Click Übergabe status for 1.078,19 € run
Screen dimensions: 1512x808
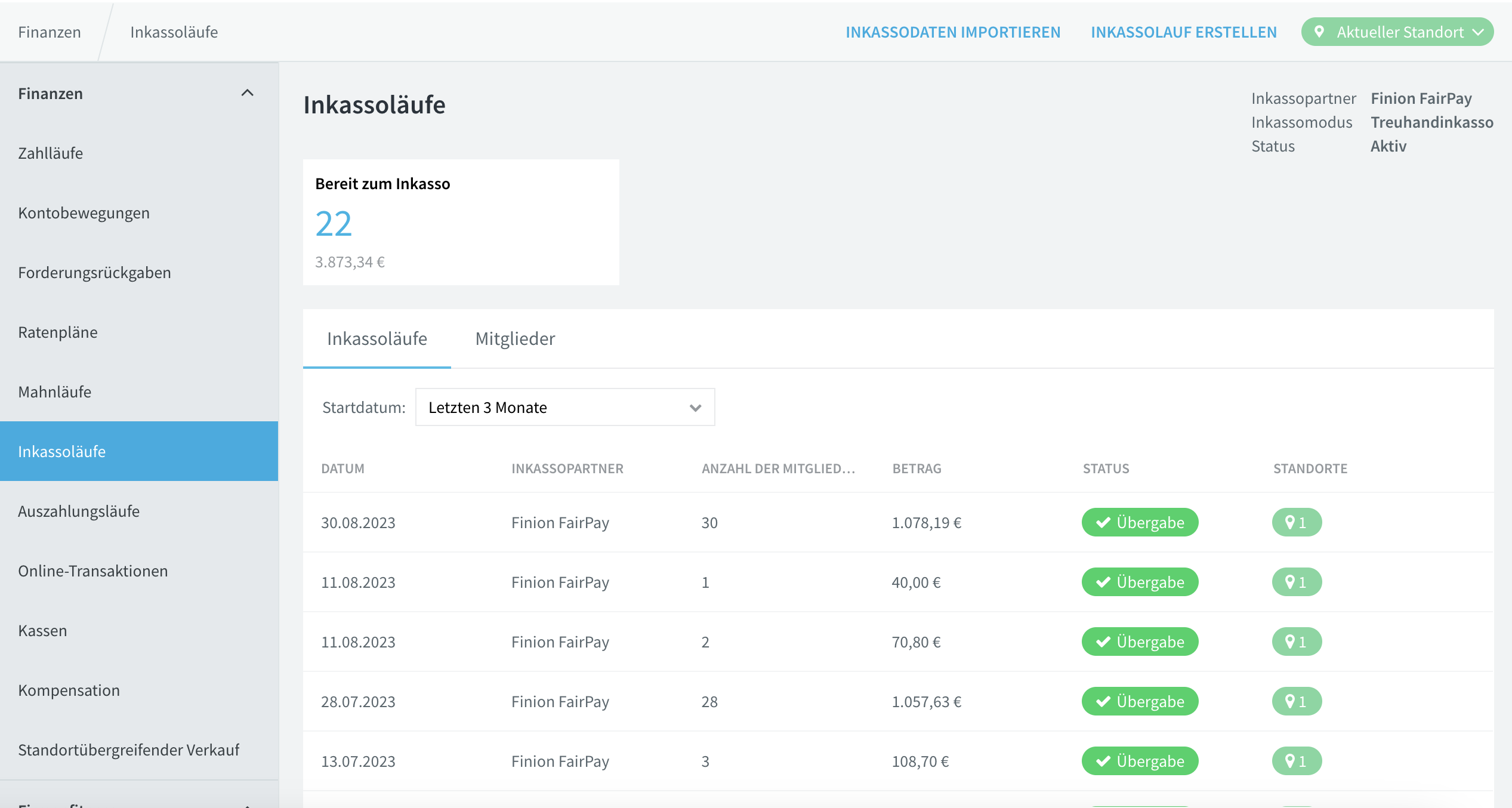click(1140, 522)
